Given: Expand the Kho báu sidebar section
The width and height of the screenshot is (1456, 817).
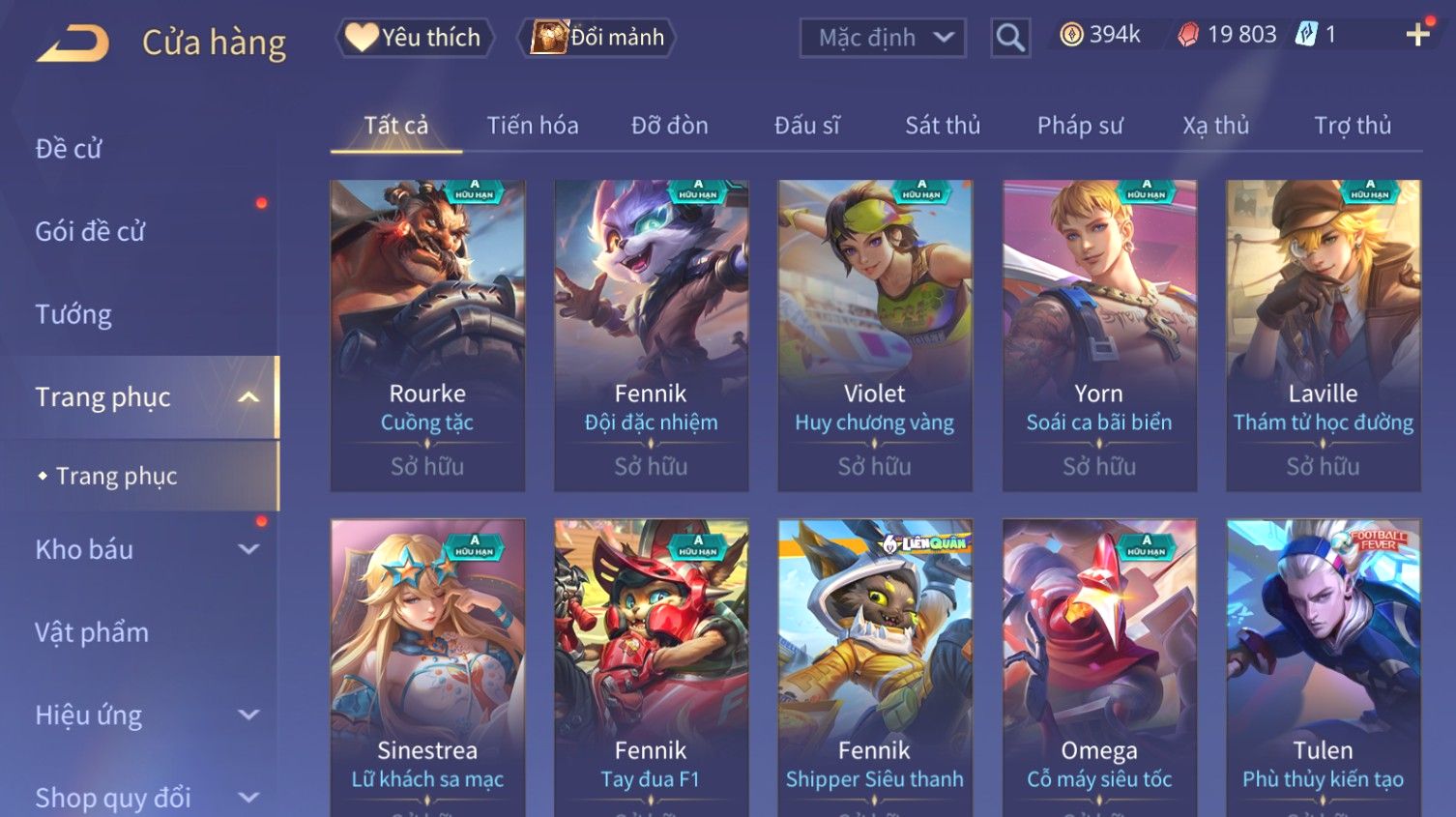Looking at the screenshot, I should (248, 549).
